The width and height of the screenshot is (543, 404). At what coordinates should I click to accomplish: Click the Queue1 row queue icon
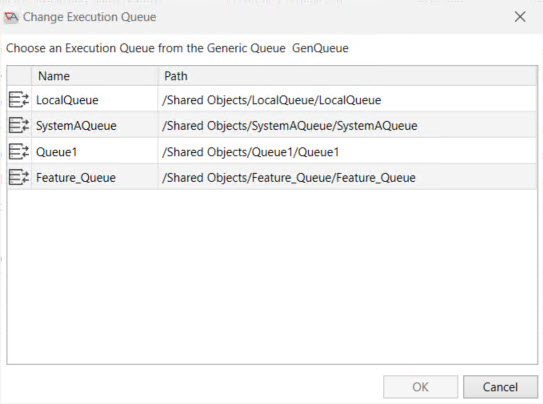pos(19,151)
